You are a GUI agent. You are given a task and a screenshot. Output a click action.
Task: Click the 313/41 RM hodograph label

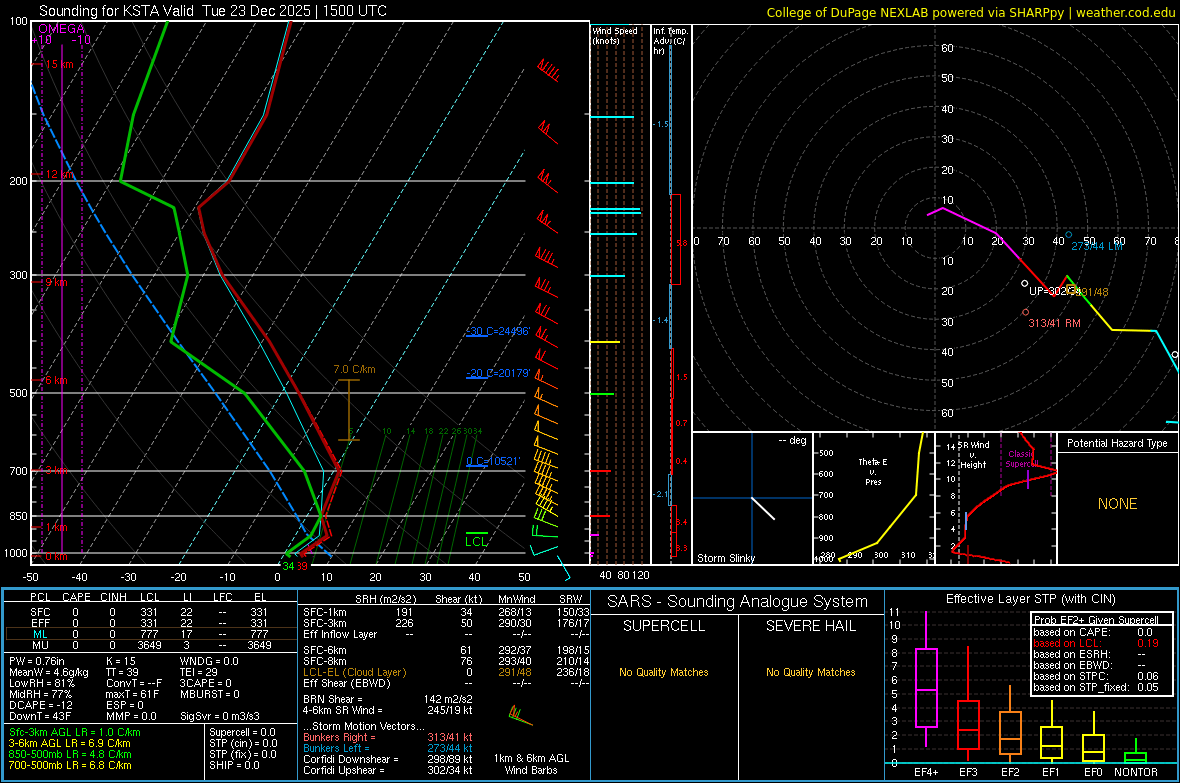[1054, 323]
